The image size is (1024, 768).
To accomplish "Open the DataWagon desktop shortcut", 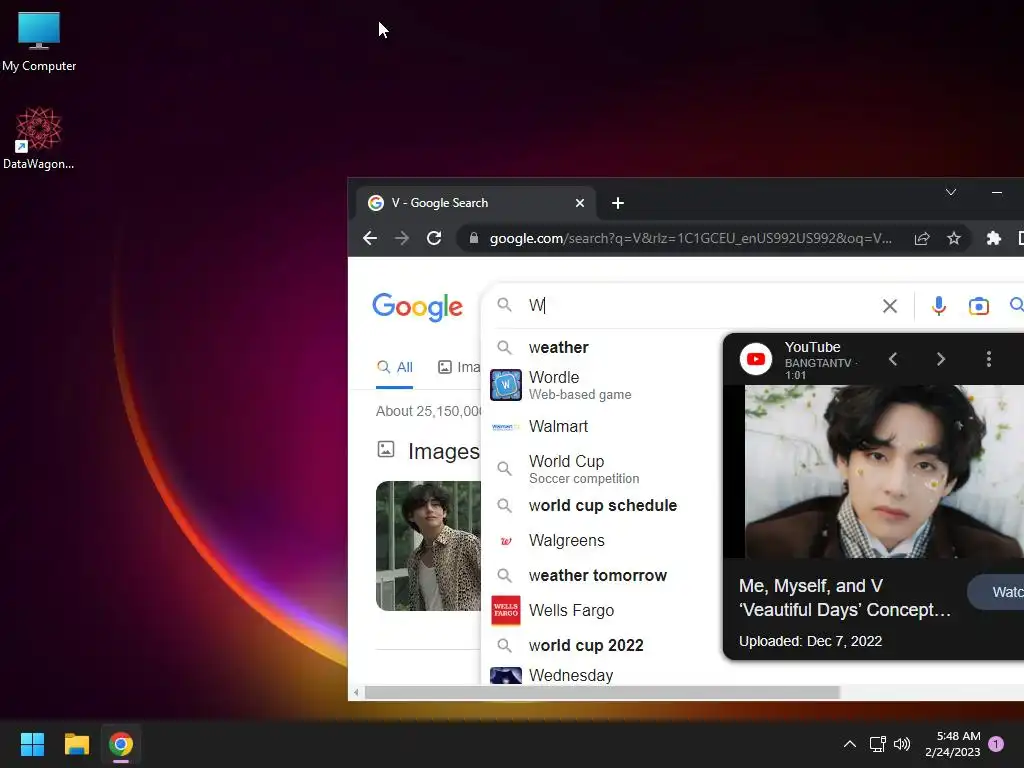I will coord(39,138).
